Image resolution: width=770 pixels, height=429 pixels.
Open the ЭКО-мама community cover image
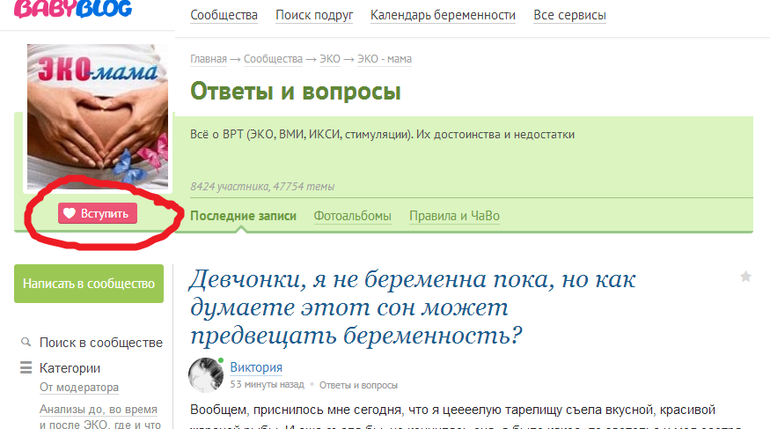click(x=97, y=116)
